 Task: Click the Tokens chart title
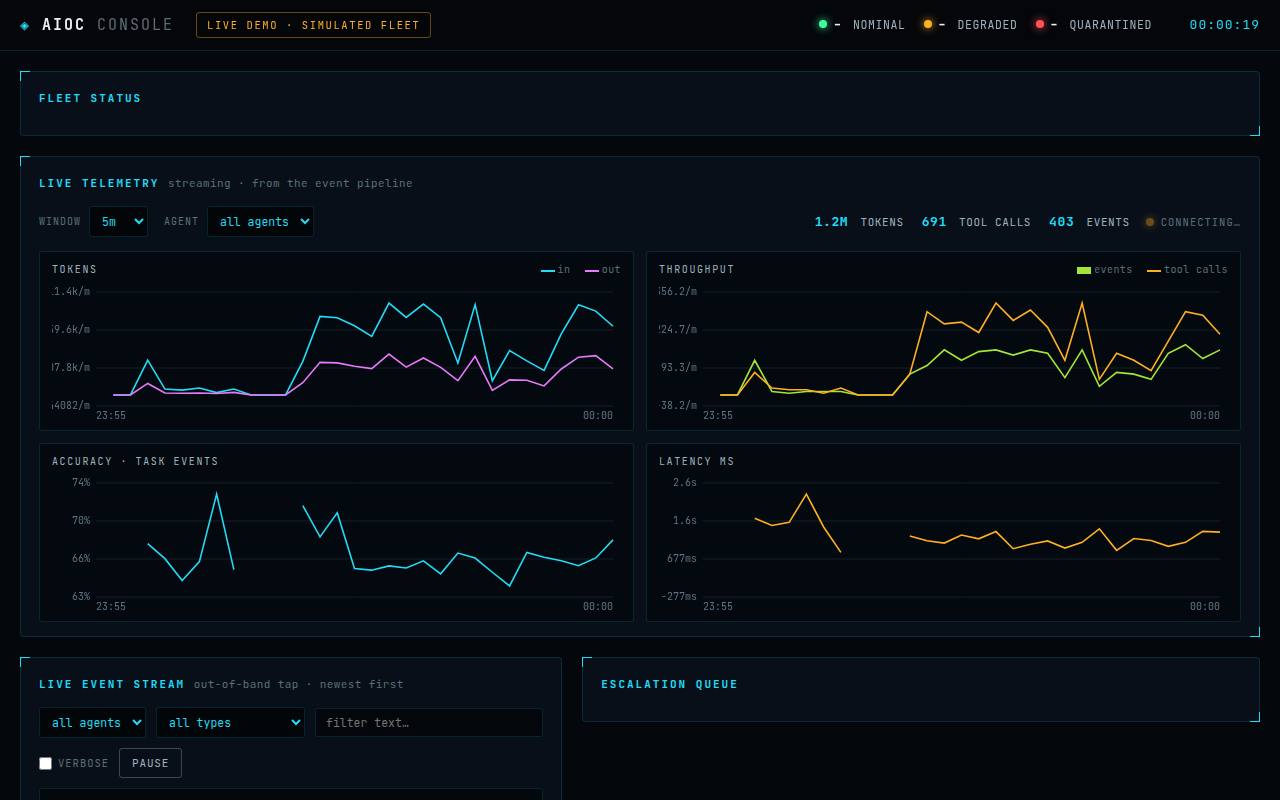(x=75, y=270)
